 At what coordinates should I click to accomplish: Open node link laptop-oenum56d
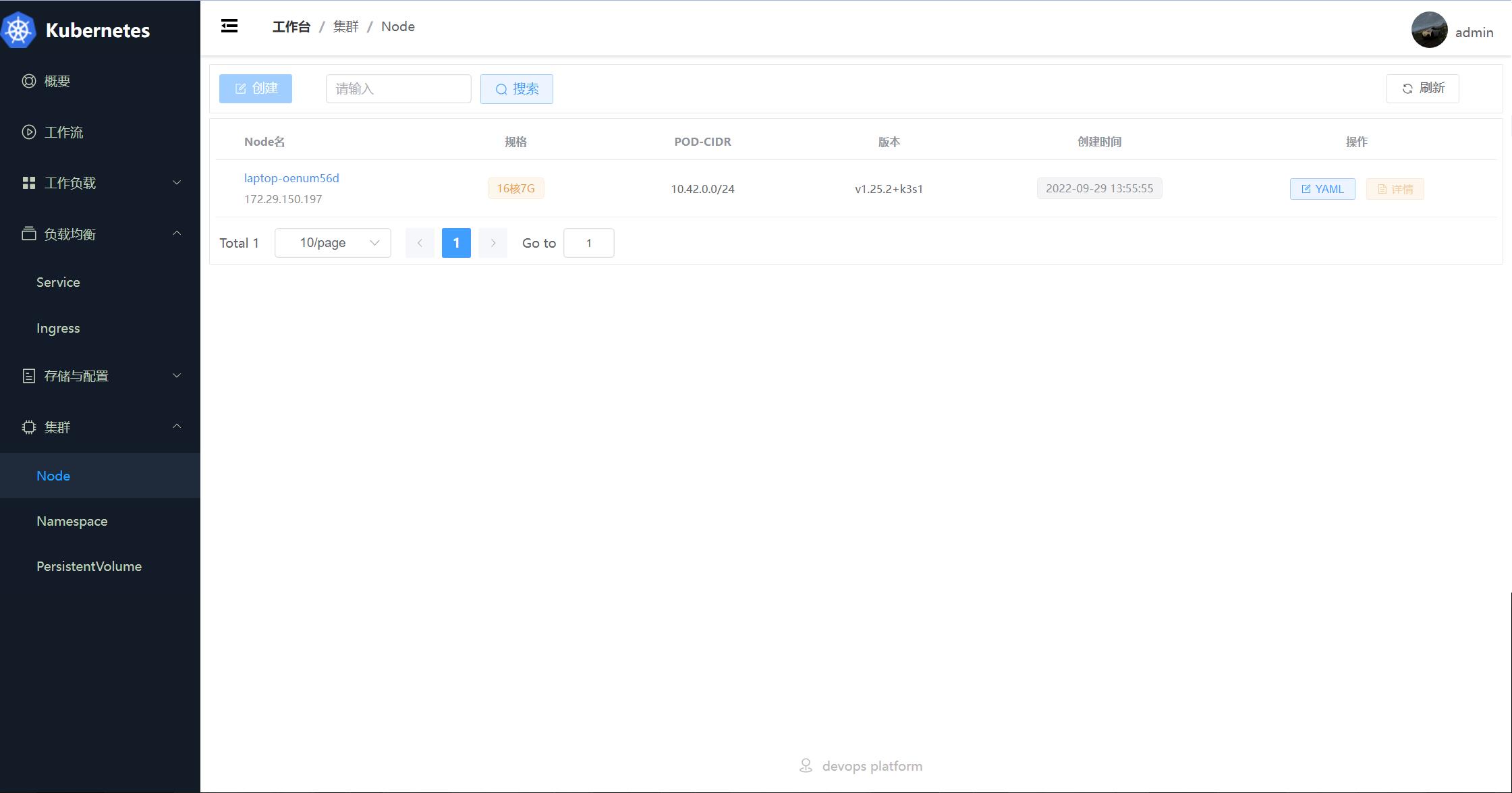point(291,178)
